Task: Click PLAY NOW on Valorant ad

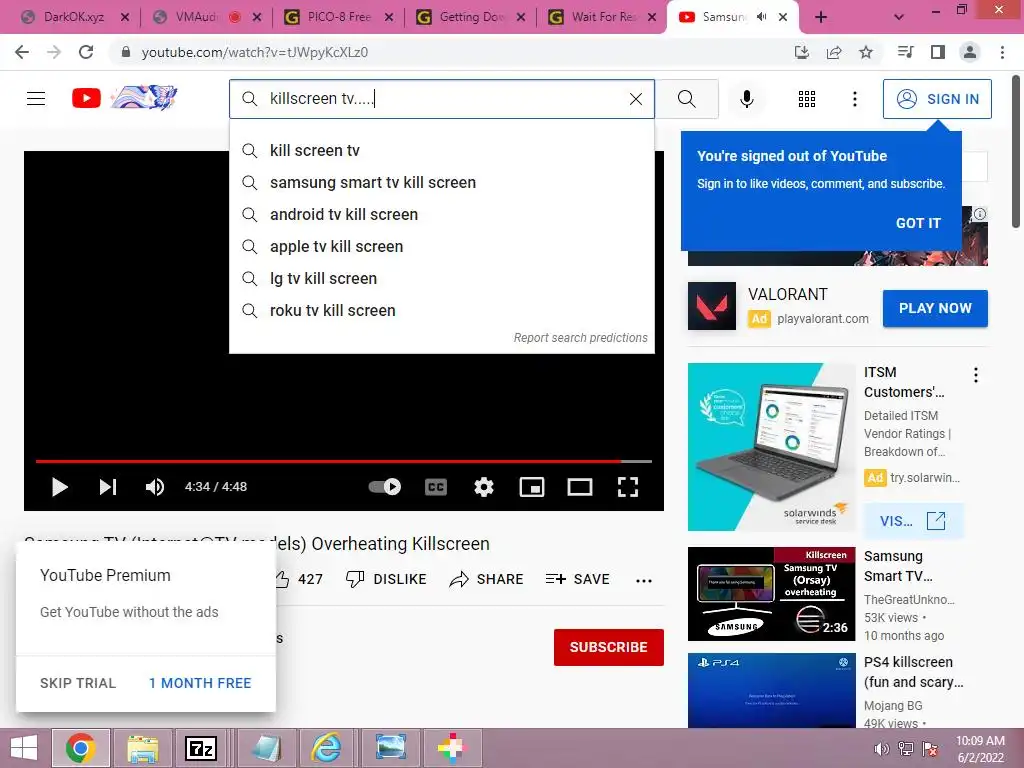Action: 935,308
